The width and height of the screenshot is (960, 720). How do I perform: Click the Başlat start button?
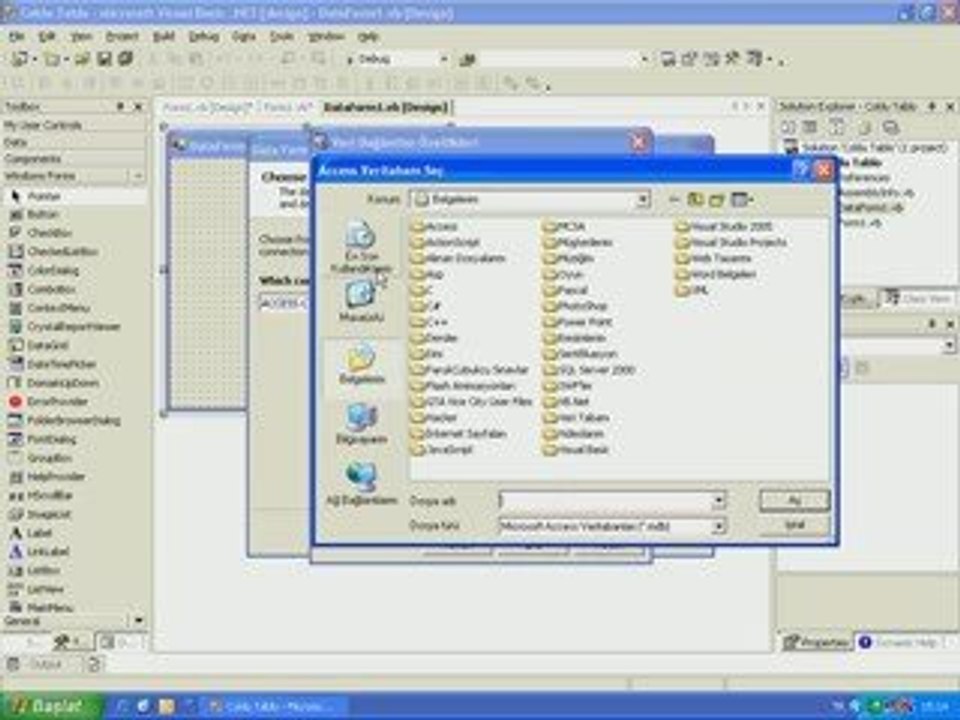click(49, 706)
